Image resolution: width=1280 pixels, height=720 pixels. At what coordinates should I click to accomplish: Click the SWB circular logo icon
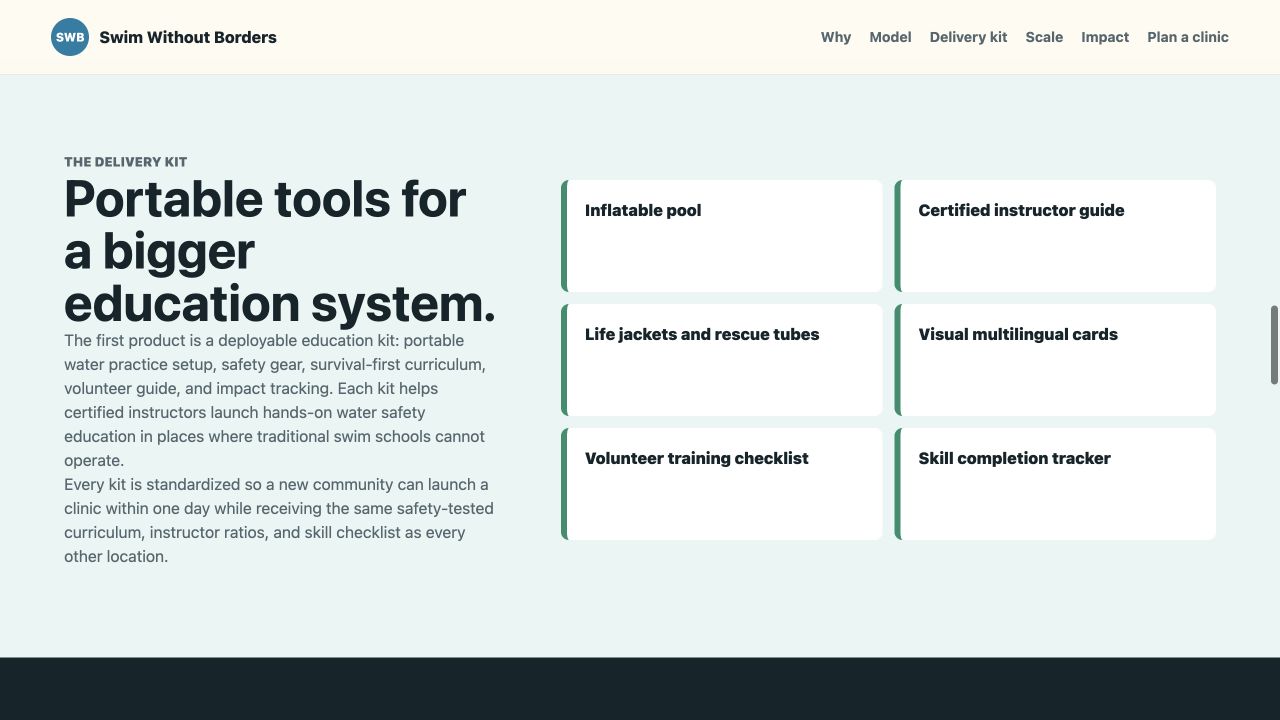(70, 37)
